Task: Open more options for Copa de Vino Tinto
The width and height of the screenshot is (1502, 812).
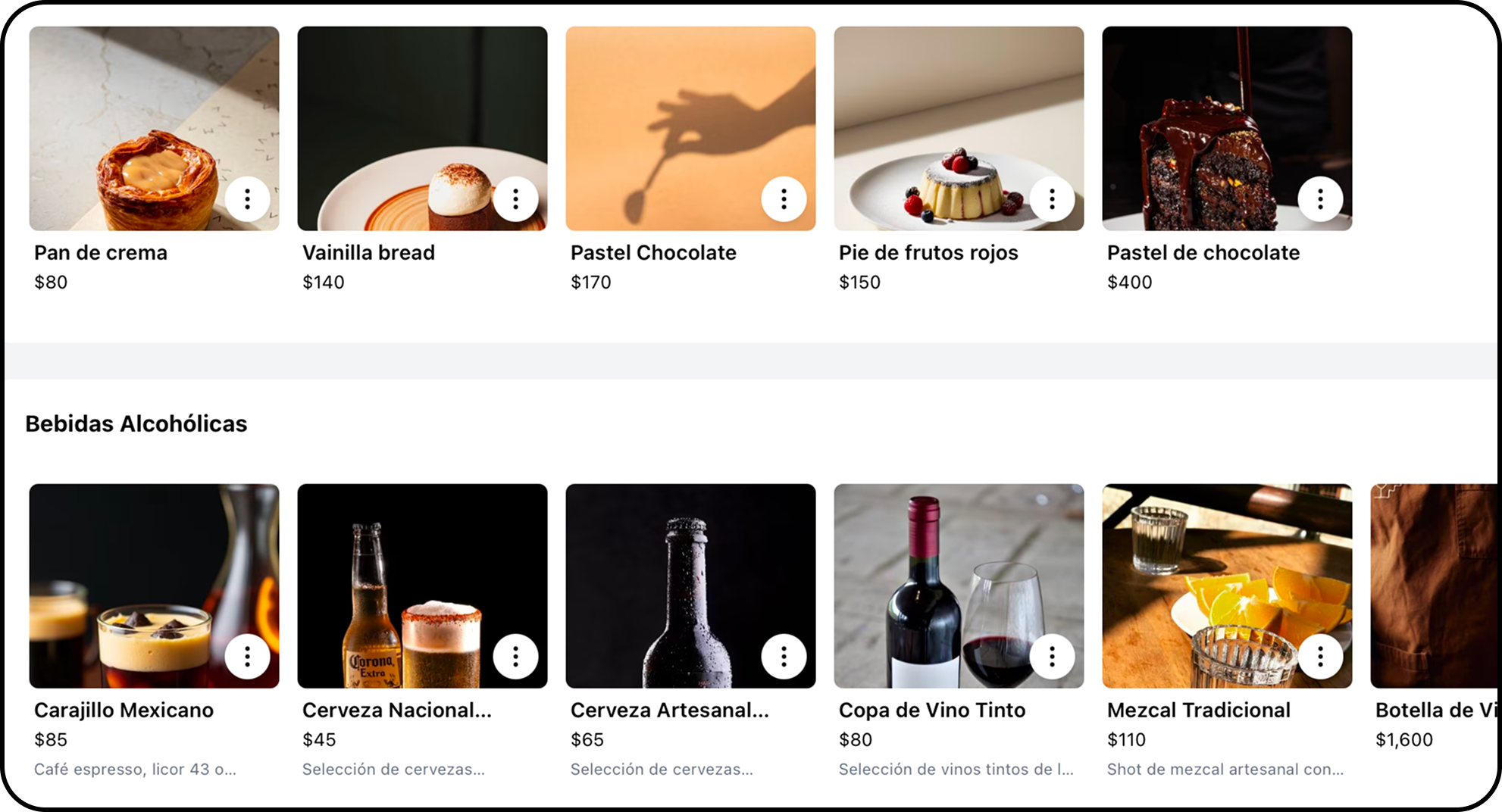Action: [1052, 657]
